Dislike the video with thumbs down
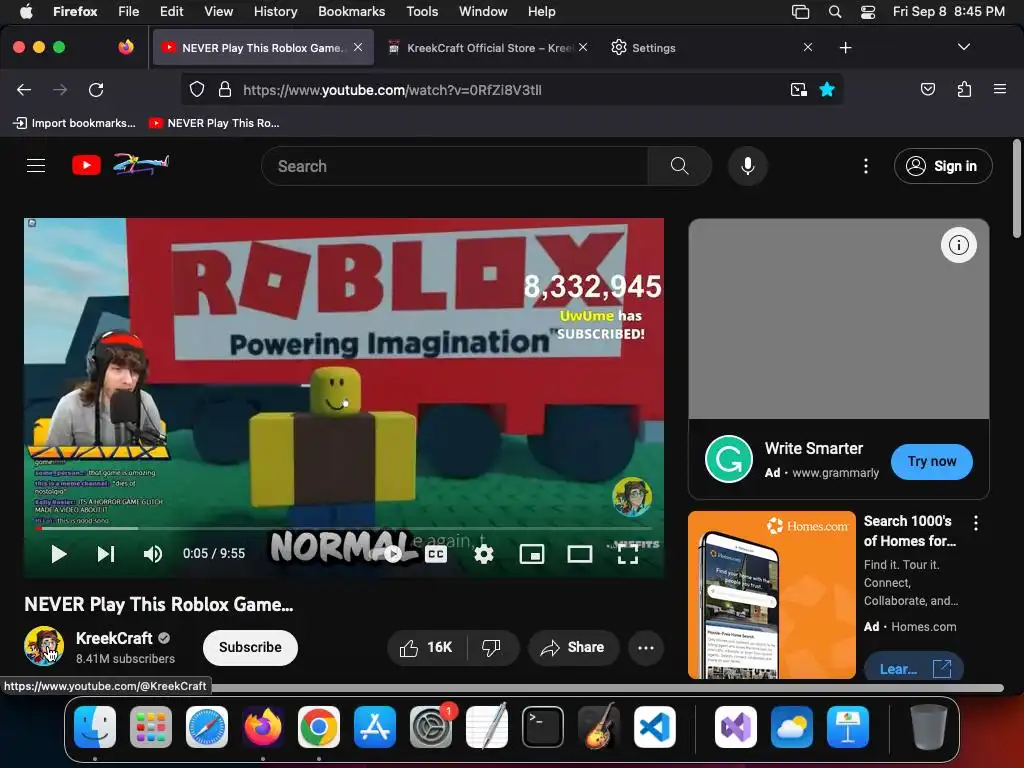1024x768 pixels. [492, 647]
